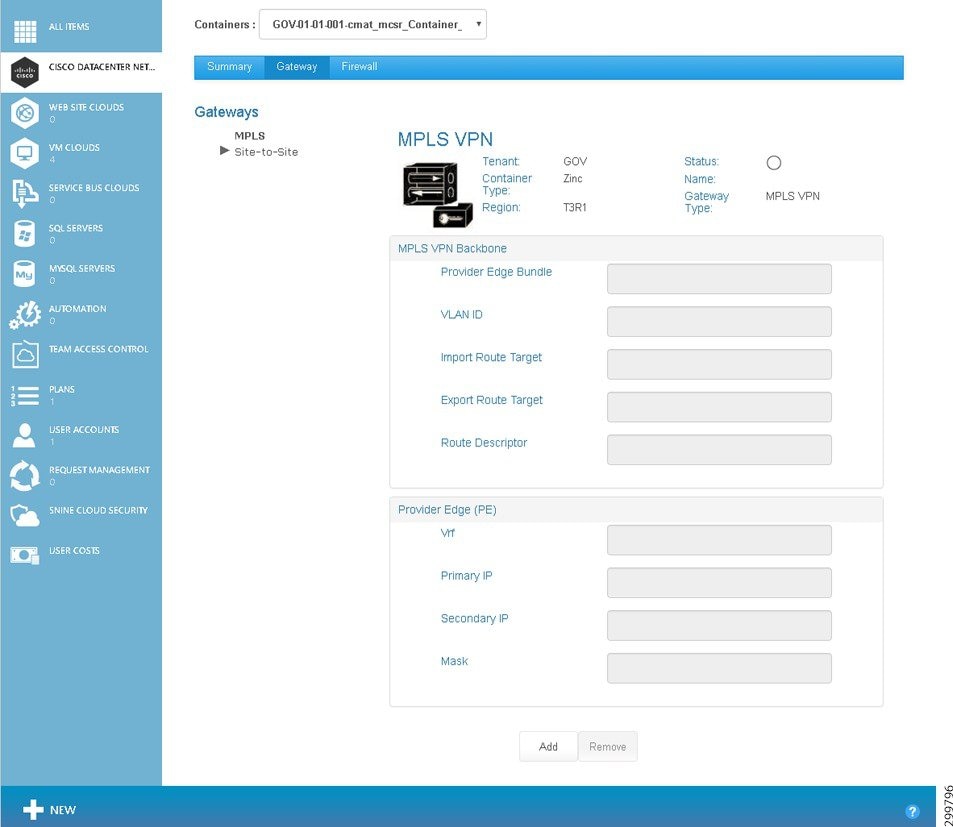Click the Status indicator circle
Image resolution: width=953 pixels, height=827 pixels.
tap(771, 161)
